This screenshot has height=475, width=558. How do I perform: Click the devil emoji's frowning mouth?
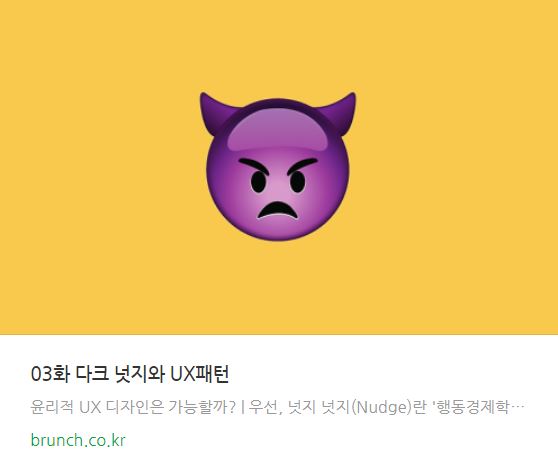[x=278, y=210]
